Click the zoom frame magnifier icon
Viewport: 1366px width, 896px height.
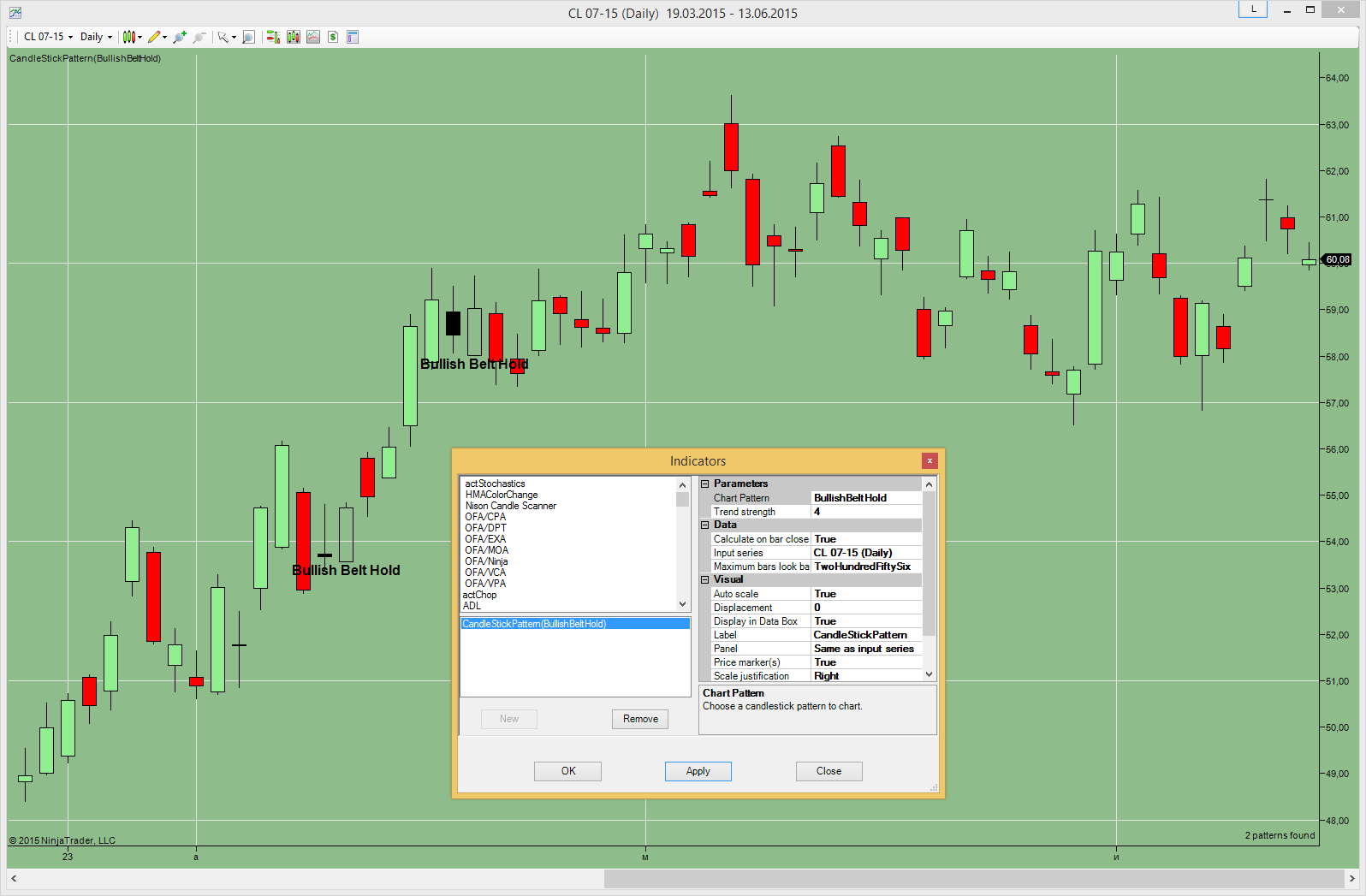click(x=249, y=37)
